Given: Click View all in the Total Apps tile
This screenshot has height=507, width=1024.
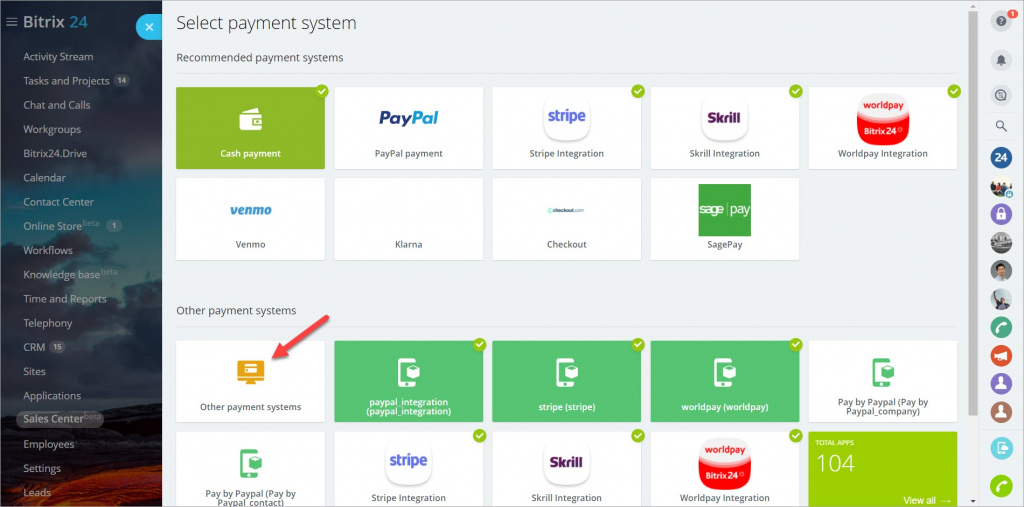Looking at the screenshot, I should coord(926,500).
